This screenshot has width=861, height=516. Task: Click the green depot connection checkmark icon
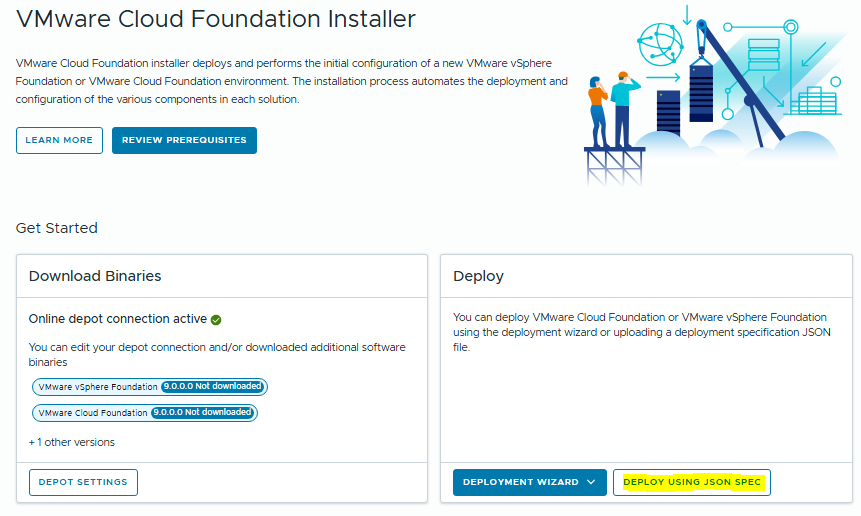pos(216,320)
